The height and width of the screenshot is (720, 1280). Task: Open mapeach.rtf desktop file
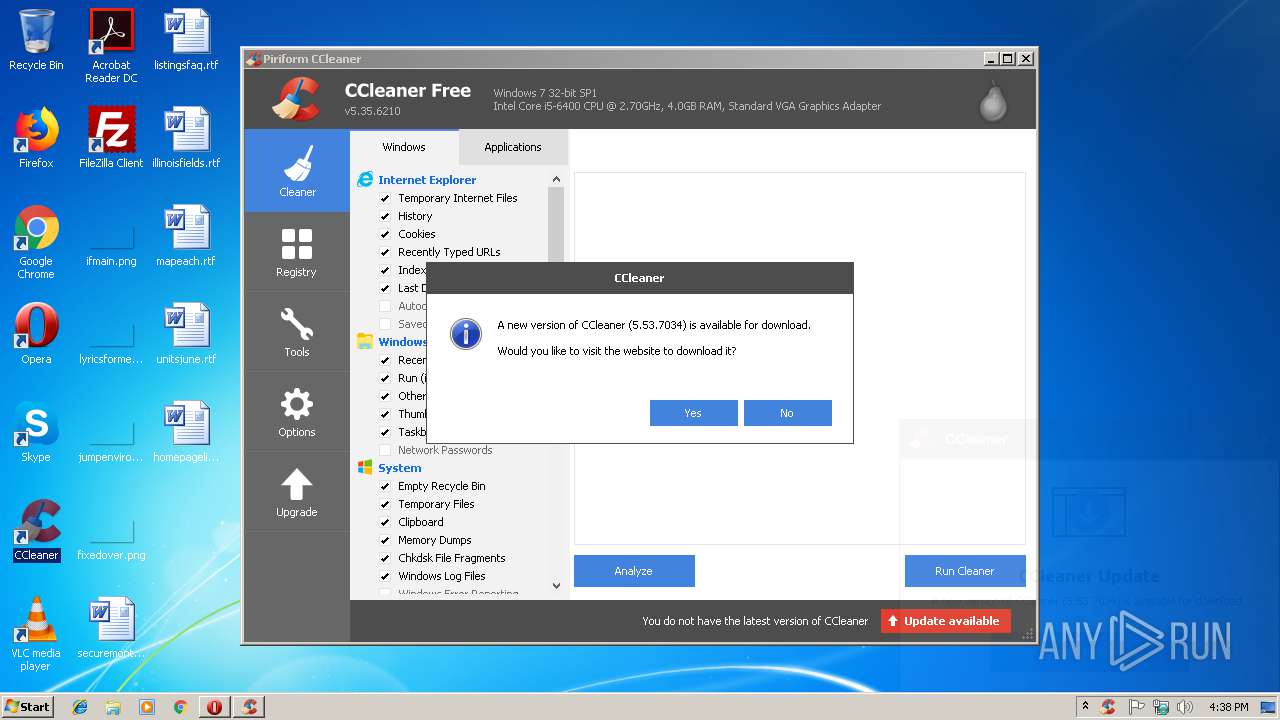[186, 236]
